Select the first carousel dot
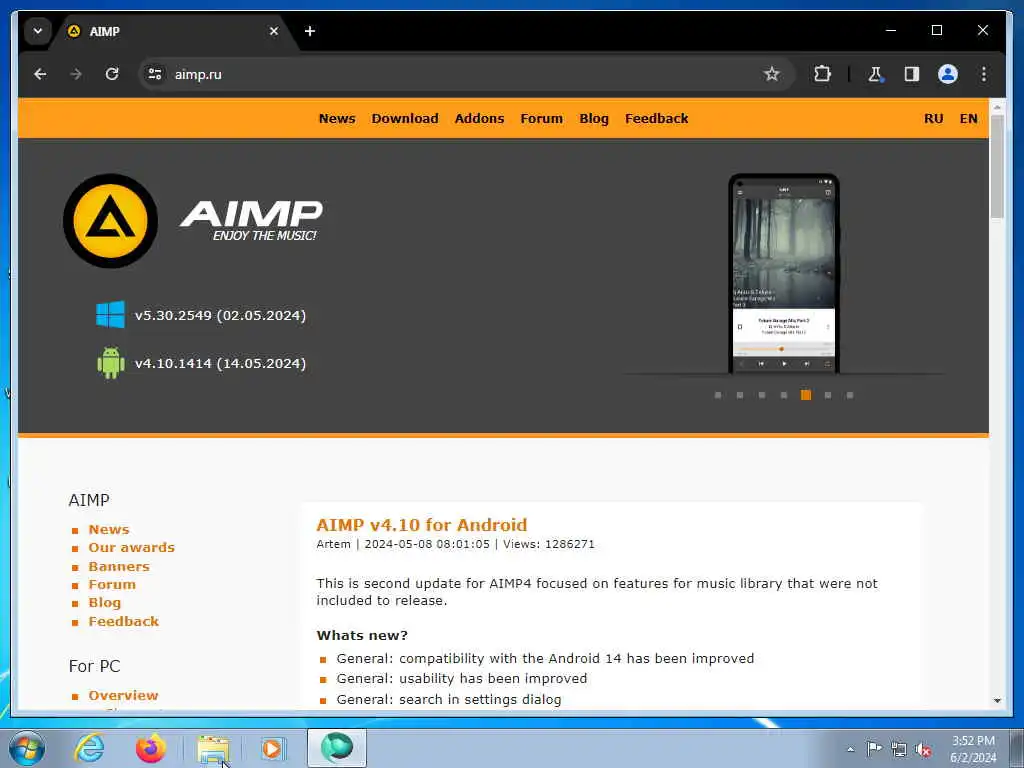1024x768 pixels. 718,395
